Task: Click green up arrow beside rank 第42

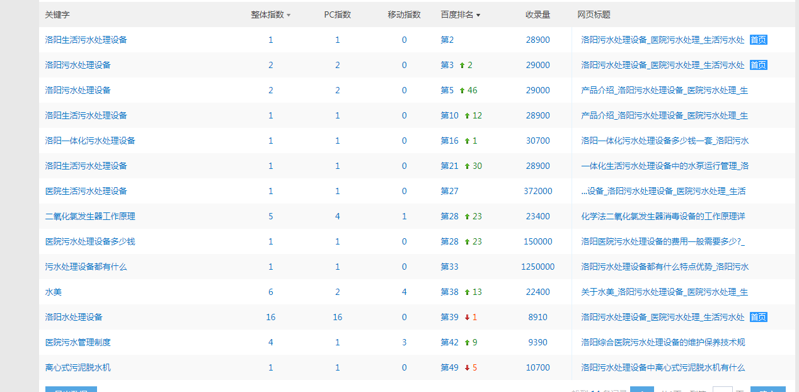Action: (x=467, y=343)
